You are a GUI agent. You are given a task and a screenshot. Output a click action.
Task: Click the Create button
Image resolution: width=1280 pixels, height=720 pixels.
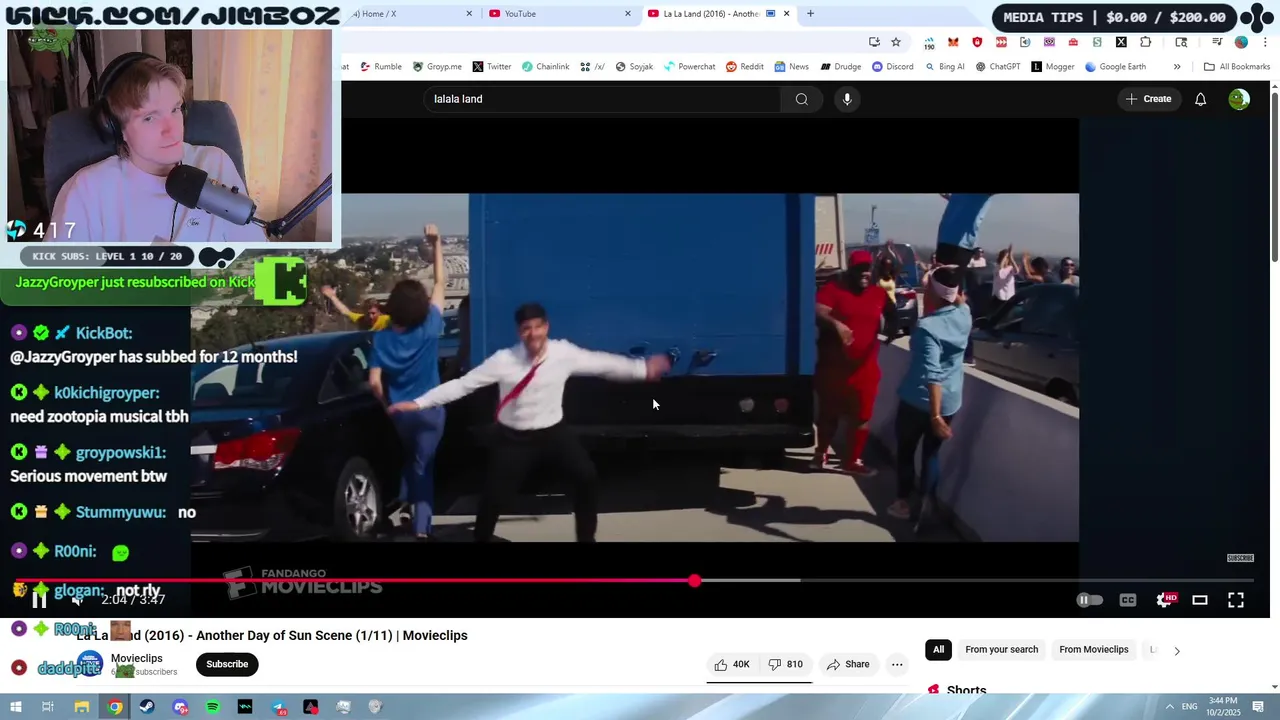pos(1148,99)
